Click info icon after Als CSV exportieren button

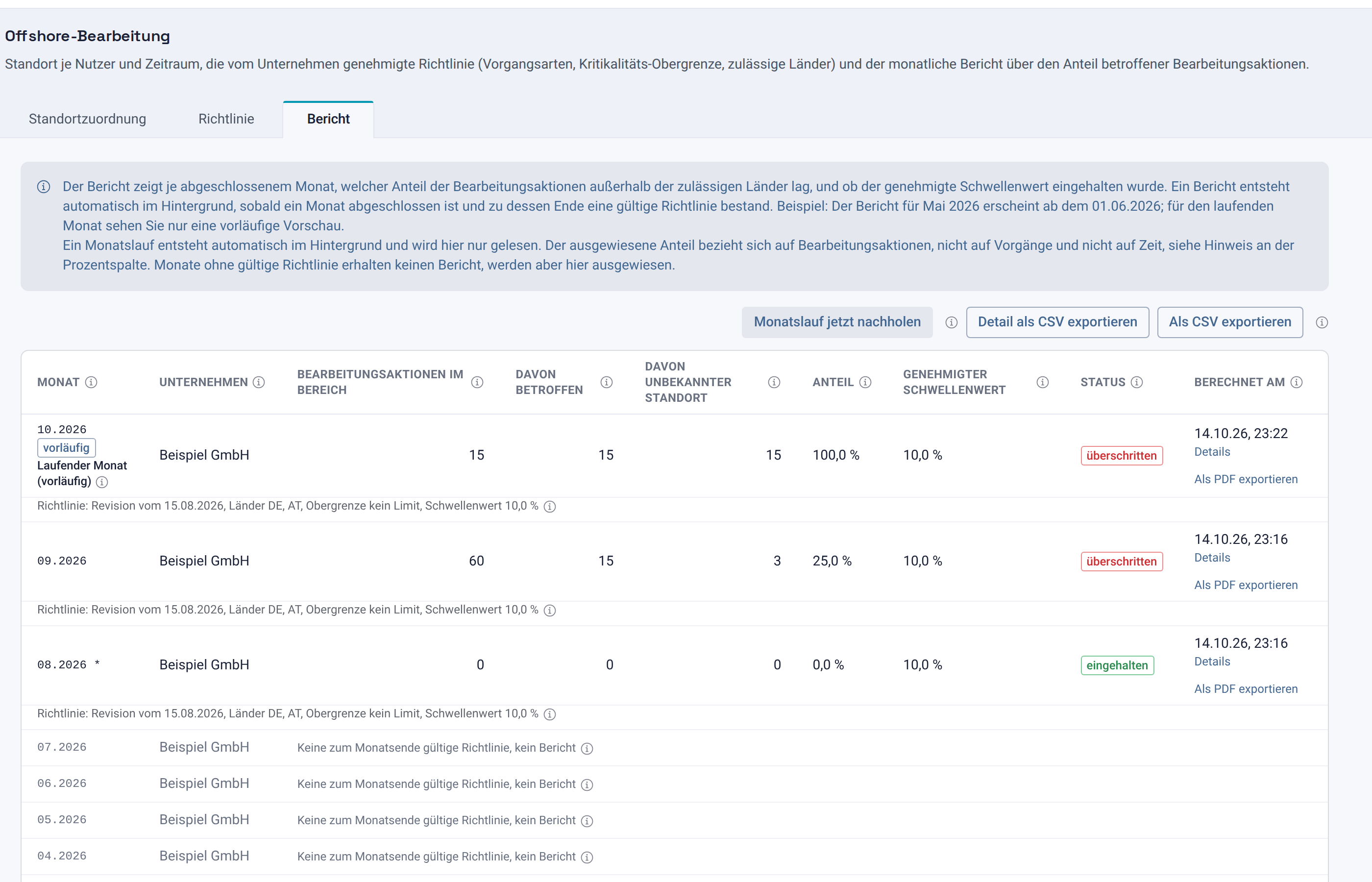click(1322, 322)
